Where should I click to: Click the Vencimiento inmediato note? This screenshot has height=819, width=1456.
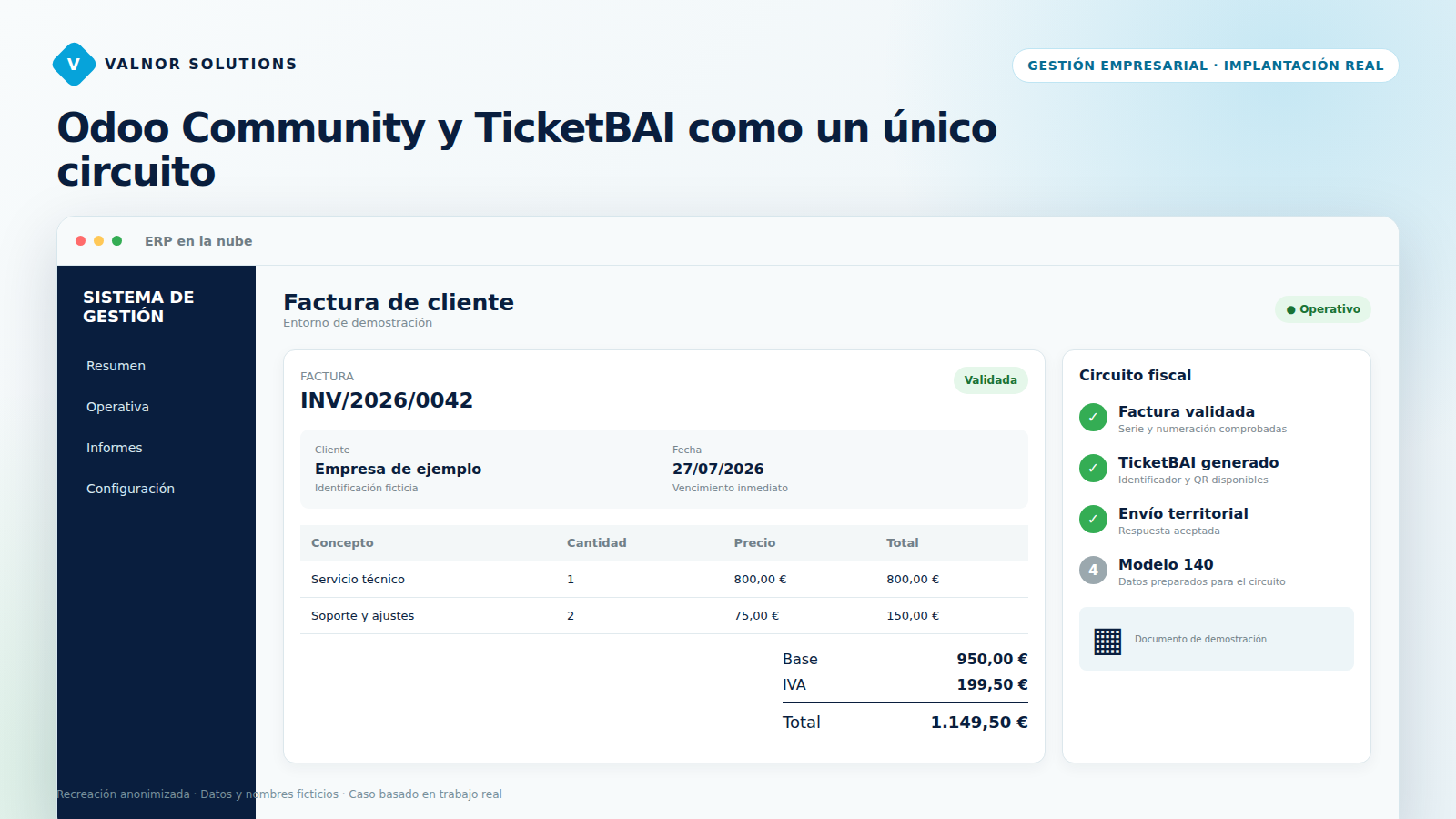coord(730,489)
